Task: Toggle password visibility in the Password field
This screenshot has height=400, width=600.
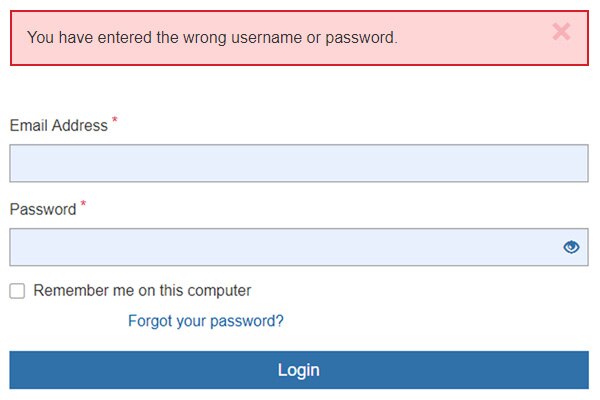Action: [x=571, y=247]
